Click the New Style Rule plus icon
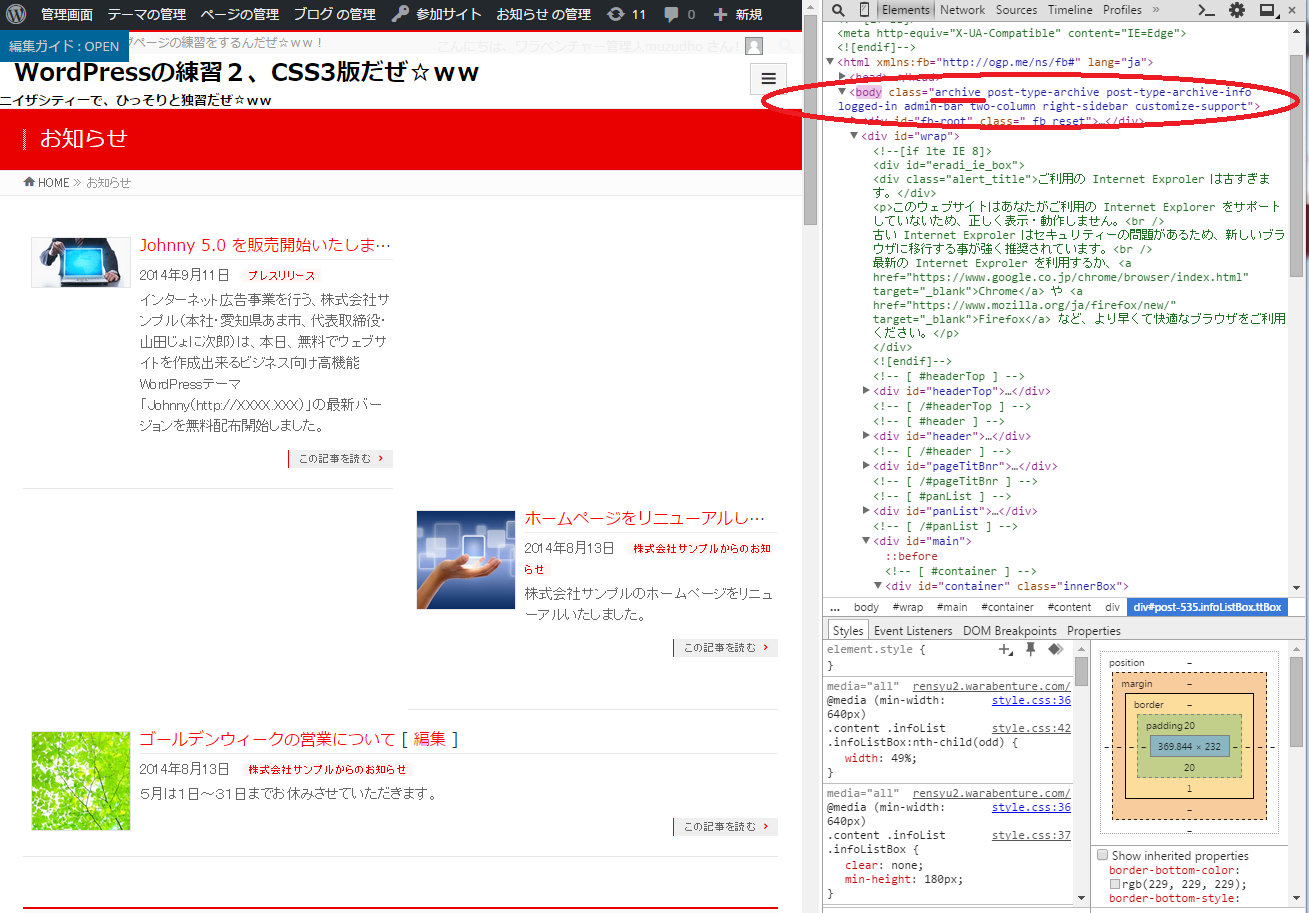Image resolution: width=1309 pixels, height=913 pixels. point(1006,649)
